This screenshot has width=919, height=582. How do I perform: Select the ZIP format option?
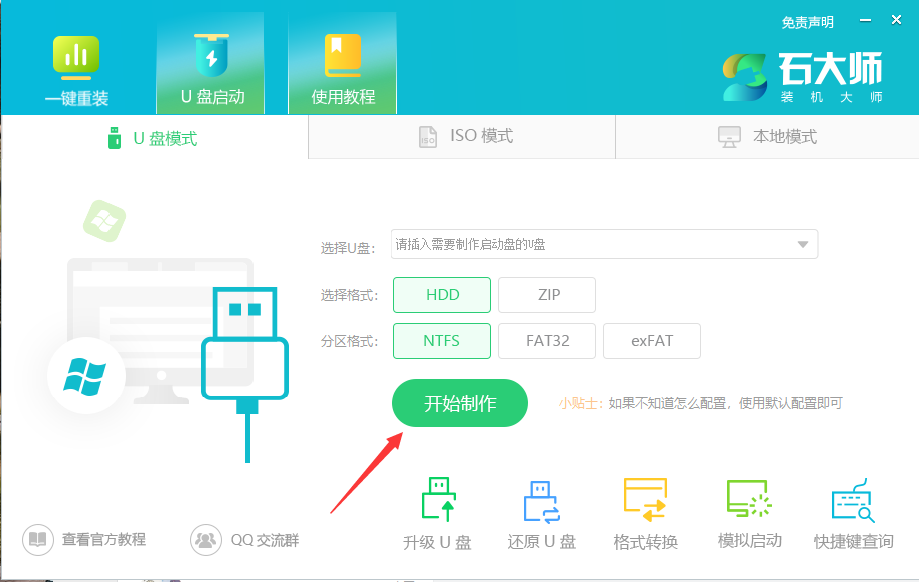546,294
